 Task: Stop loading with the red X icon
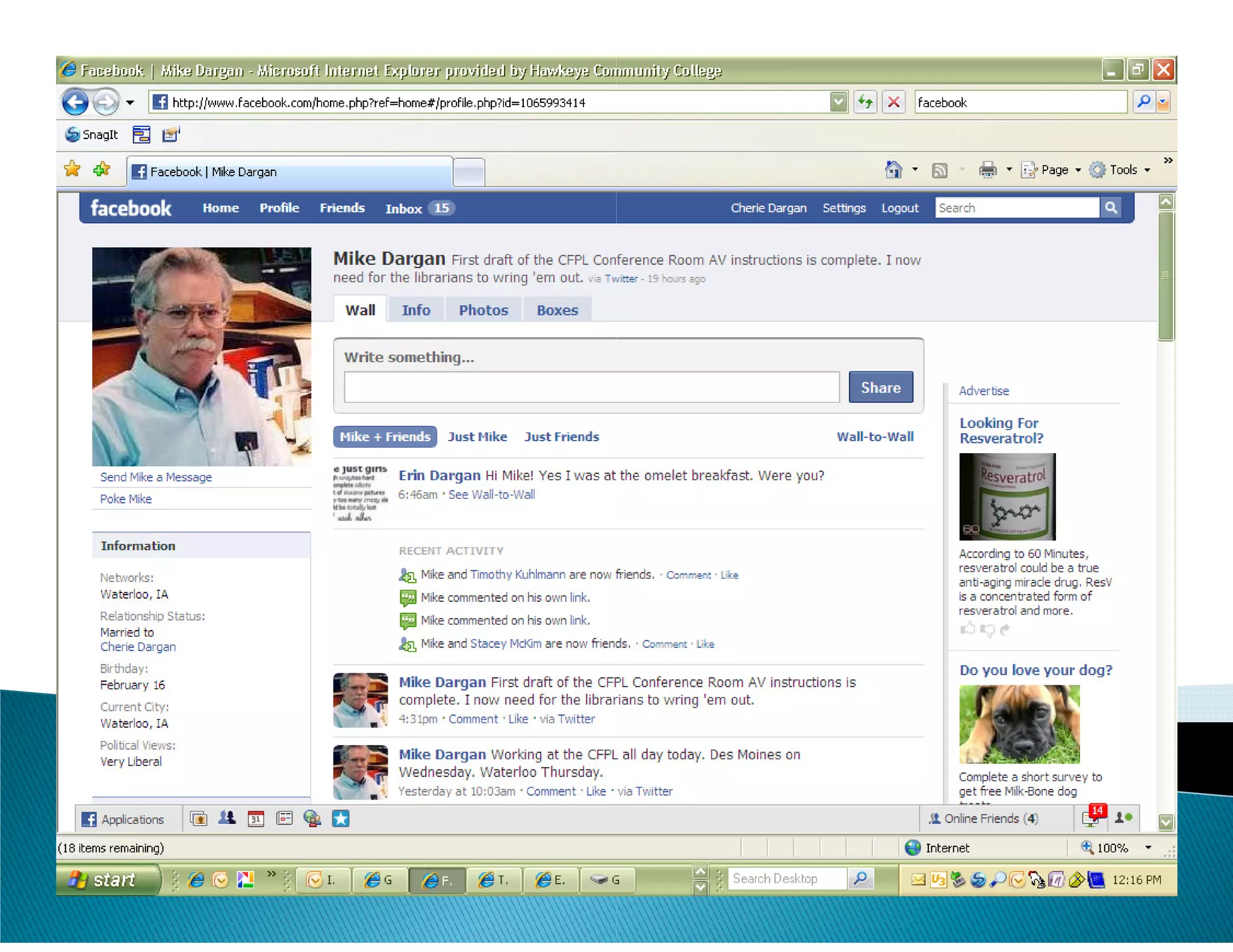coord(894,102)
